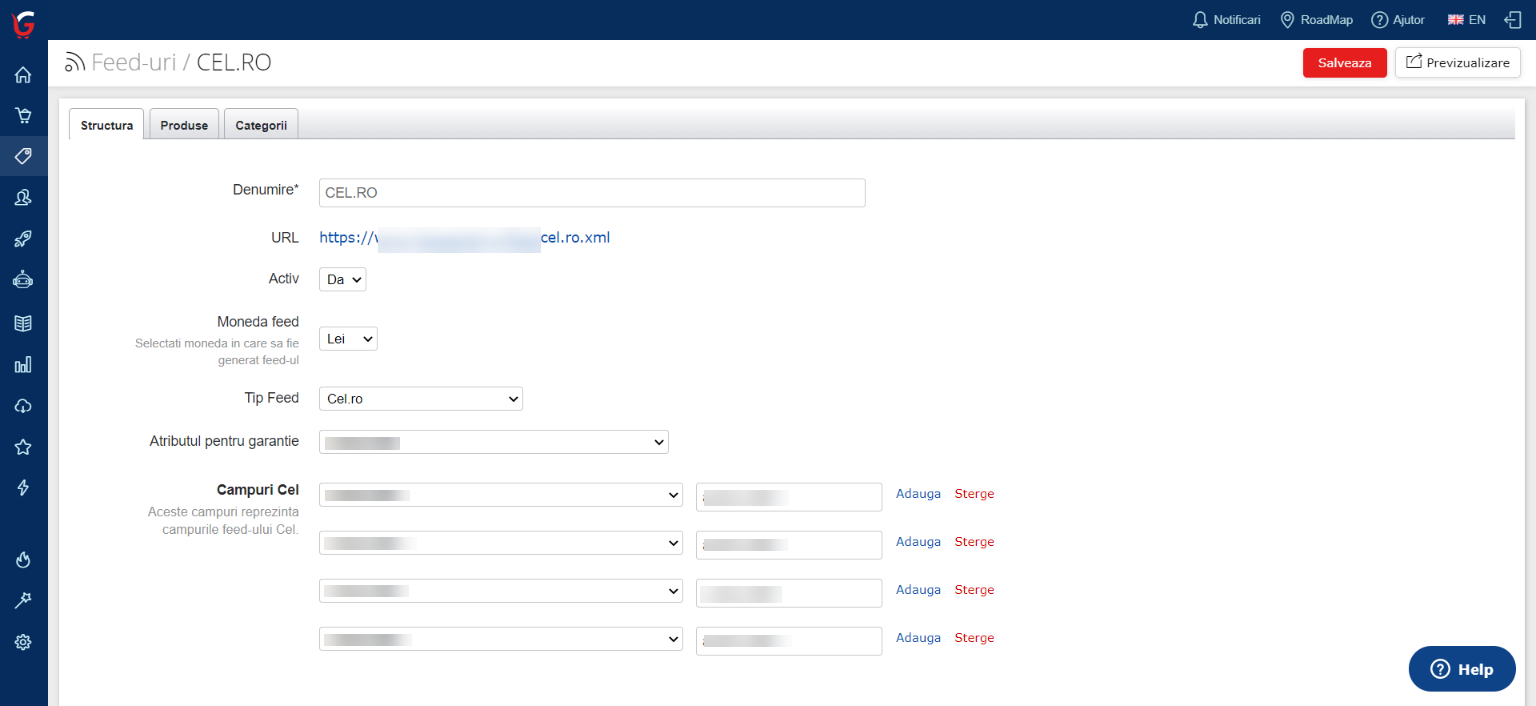Open the Tip Feed dropdown
Viewport: 1536px width, 706px height.
[421, 399]
